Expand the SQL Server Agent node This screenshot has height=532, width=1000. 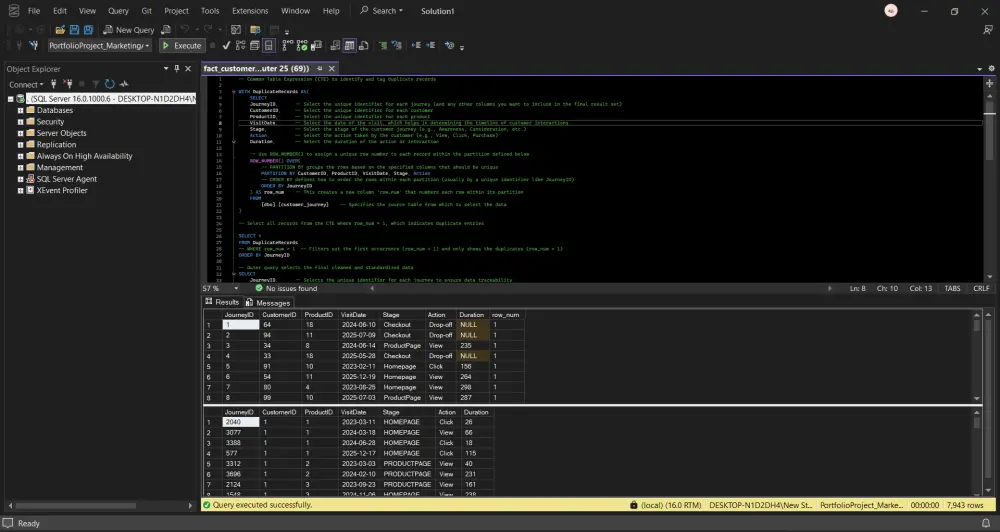(19, 179)
